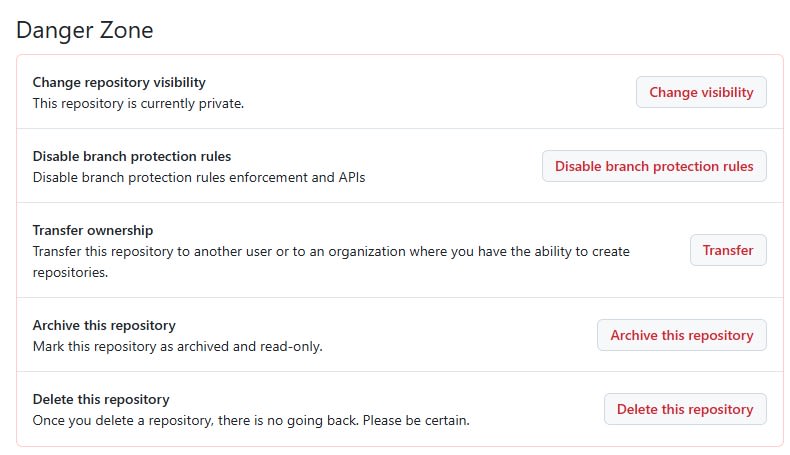The image size is (790, 455).
Task: Click the Danger Zone section heading
Action: tap(85, 30)
